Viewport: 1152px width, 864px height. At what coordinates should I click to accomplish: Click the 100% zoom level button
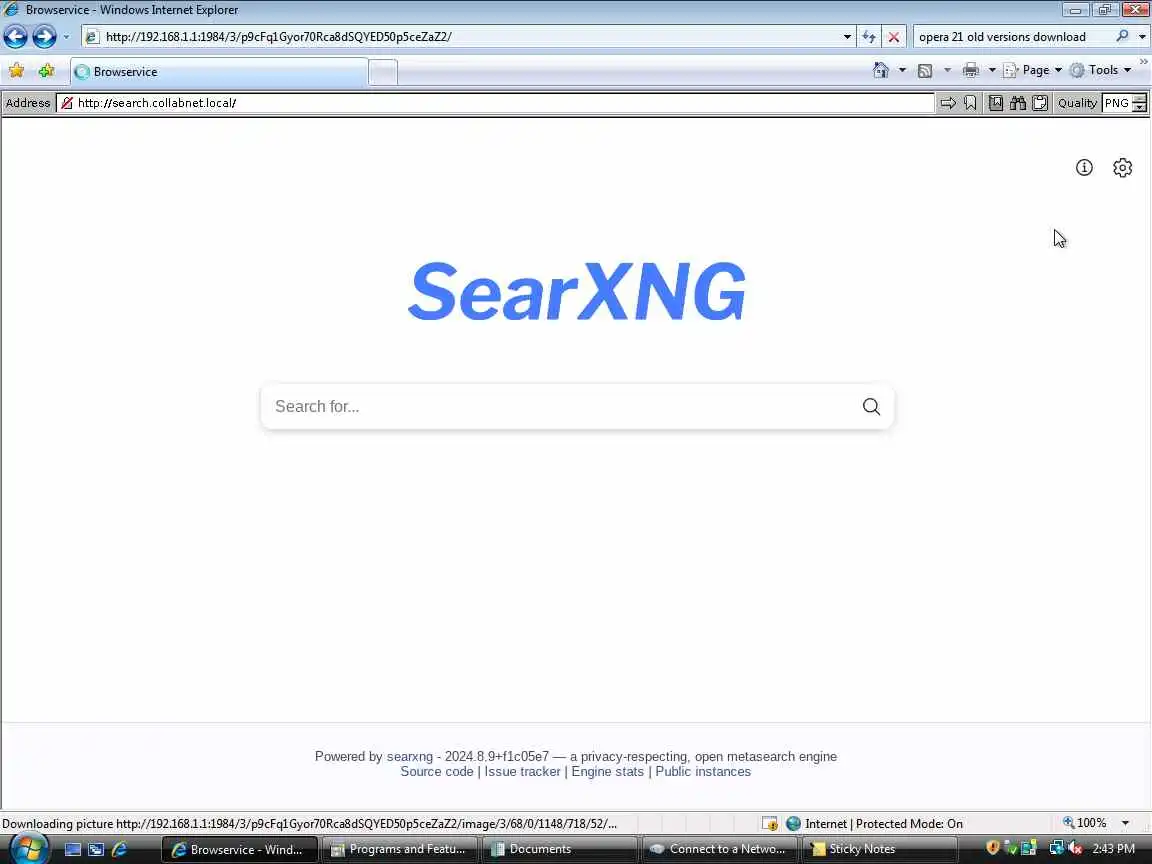pos(1084,823)
